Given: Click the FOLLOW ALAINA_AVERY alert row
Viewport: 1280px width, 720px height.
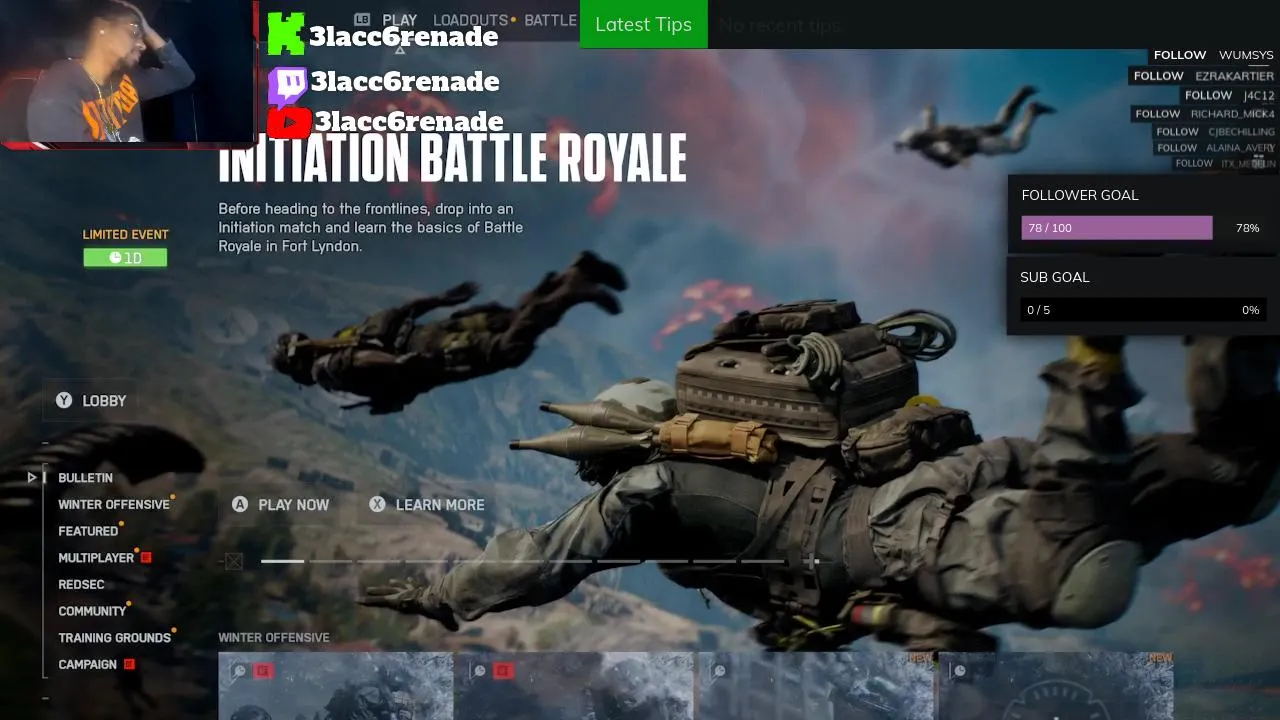Looking at the screenshot, I should [x=1215, y=148].
